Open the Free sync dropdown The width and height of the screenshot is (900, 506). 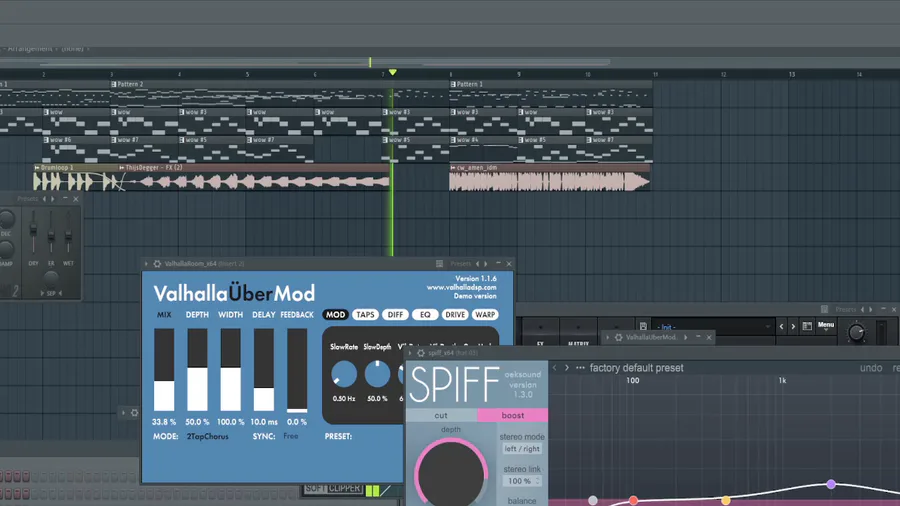click(x=291, y=437)
